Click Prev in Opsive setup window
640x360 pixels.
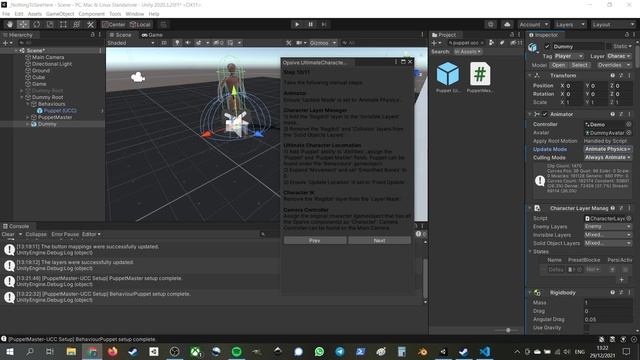[x=315, y=240]
